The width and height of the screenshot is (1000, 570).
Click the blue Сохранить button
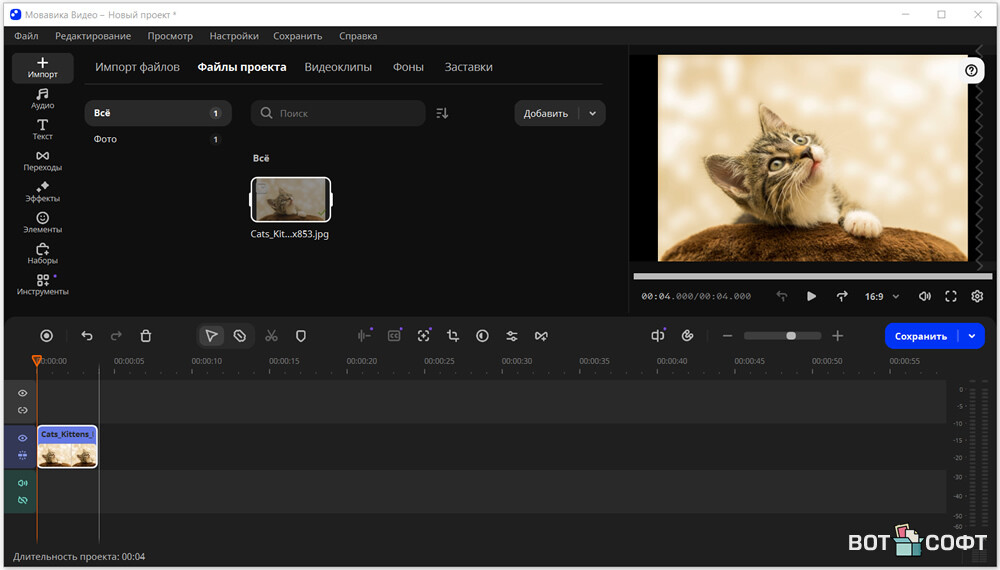920,336
